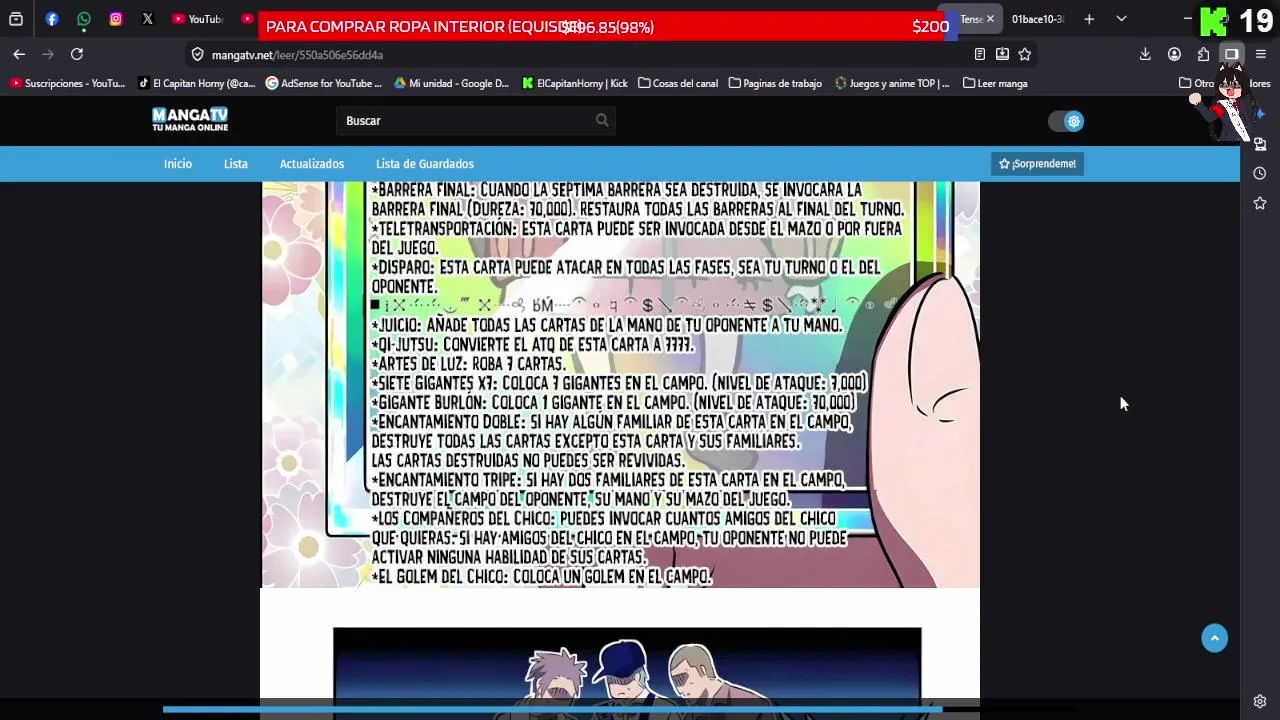This screenshot has height=720, width=1280.
Task: Go to MangaTV home via logo
Action: (x=190, y=120)
